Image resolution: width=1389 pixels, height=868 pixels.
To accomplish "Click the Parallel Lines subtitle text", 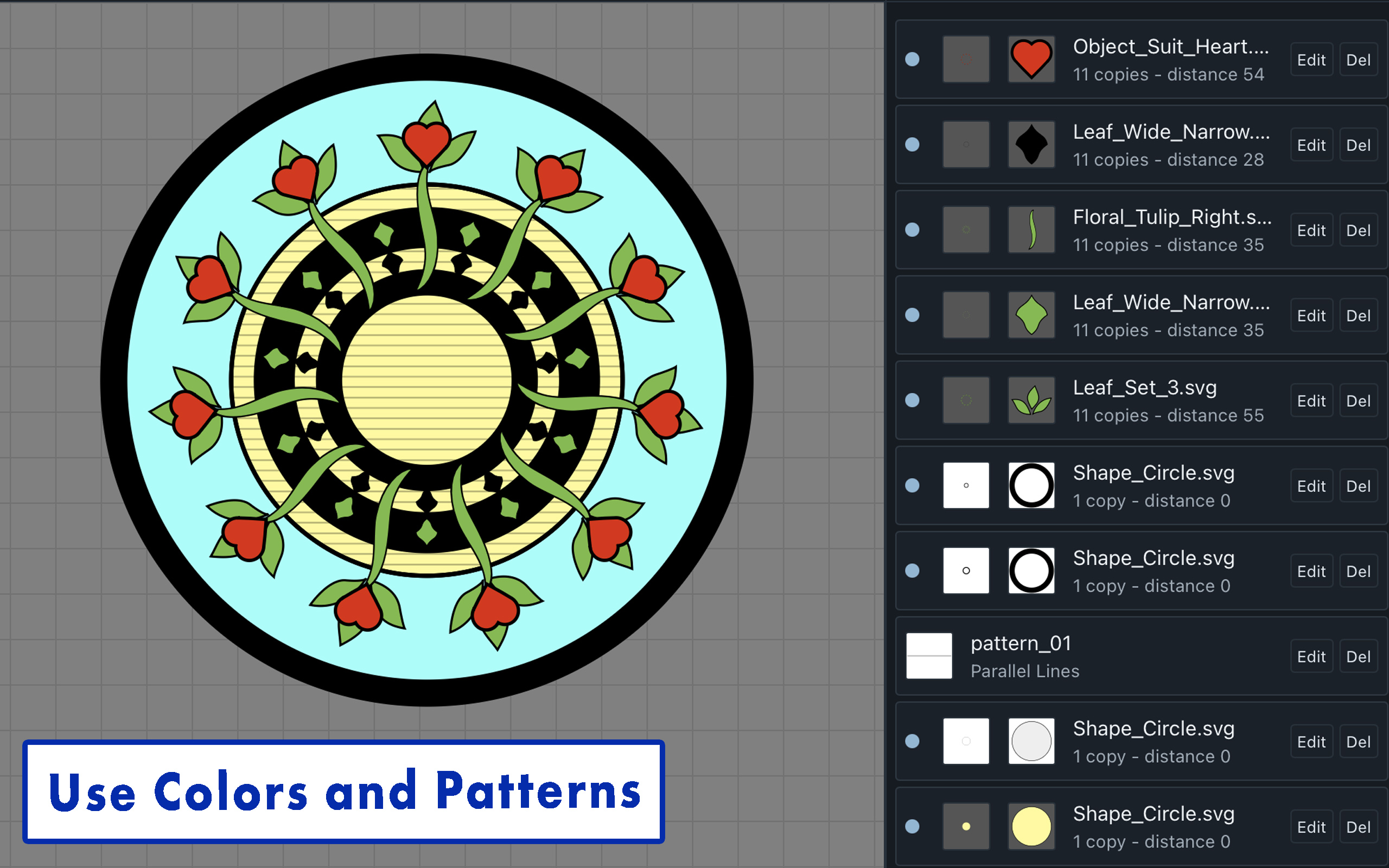I will [x=1025, y=671].
